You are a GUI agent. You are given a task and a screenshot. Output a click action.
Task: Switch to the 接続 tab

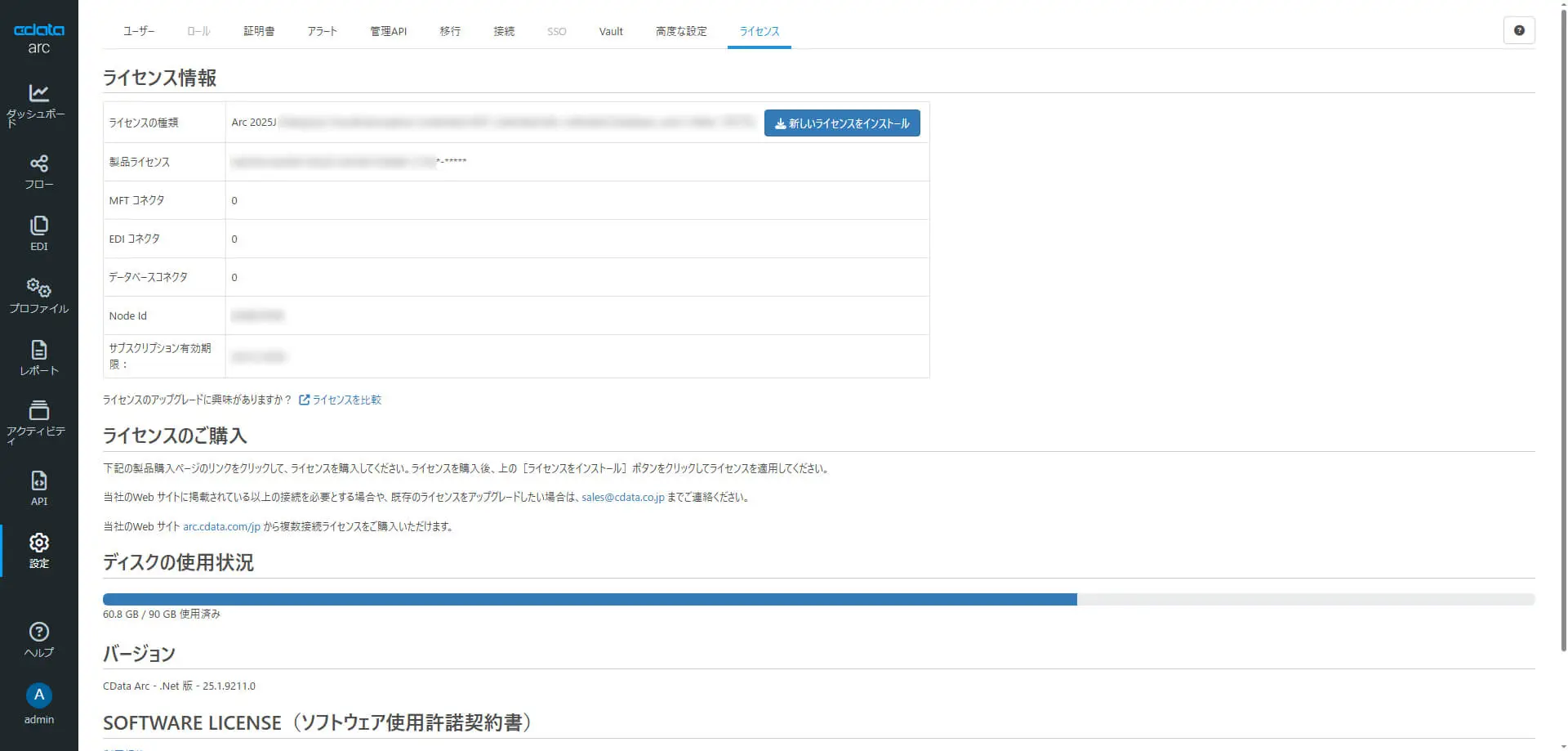point(504,31)
